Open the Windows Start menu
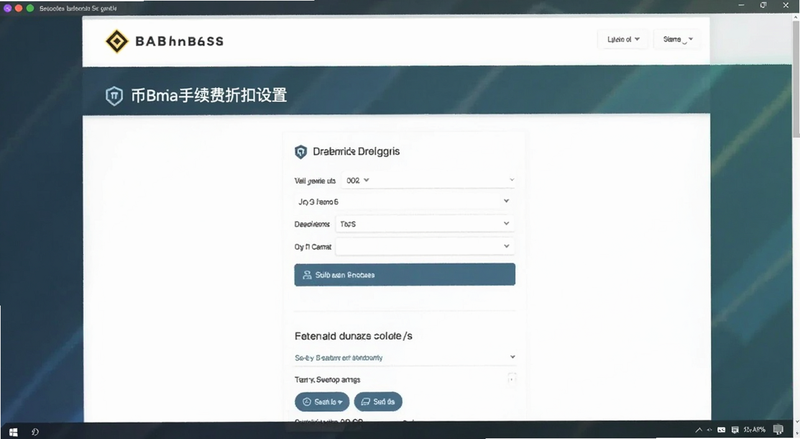The width and height of the screenshot is (800, 439). click(x=13, y=432)
